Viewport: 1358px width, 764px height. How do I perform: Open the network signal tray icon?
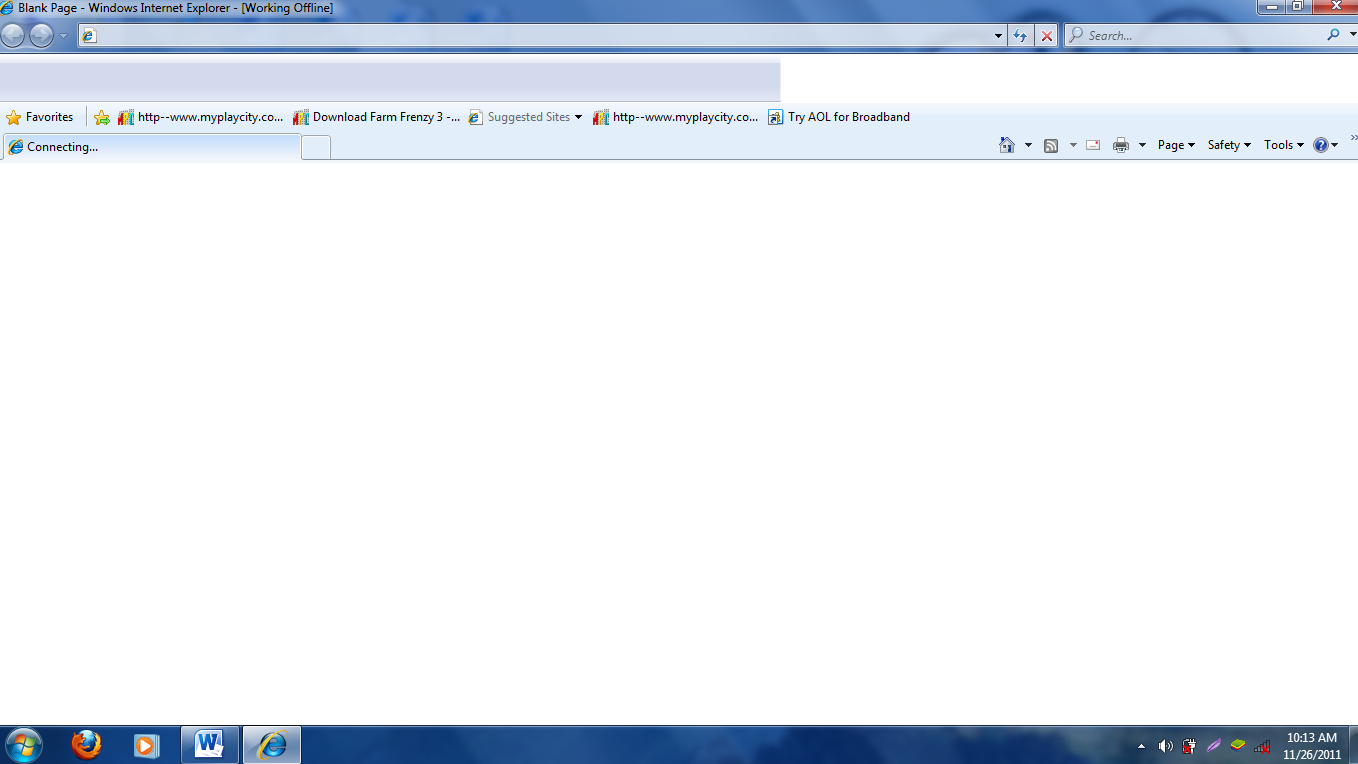1262,746
